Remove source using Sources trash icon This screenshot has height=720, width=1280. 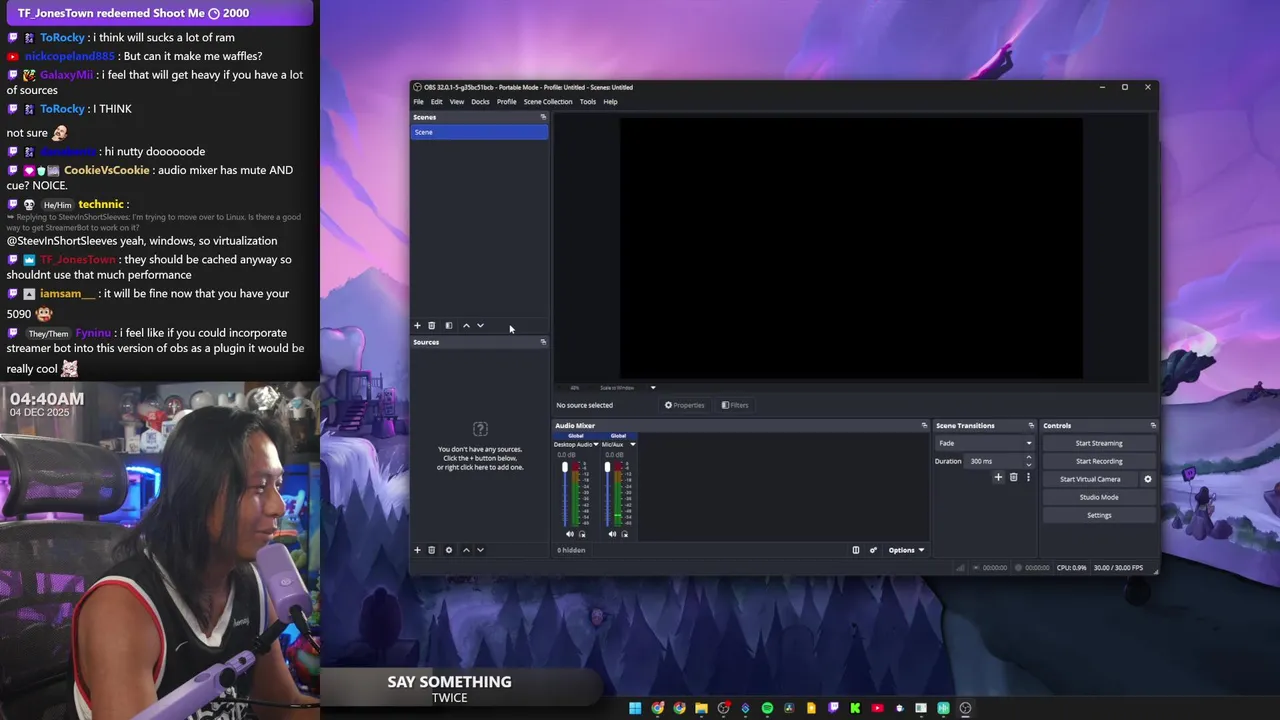click(432, 550)
